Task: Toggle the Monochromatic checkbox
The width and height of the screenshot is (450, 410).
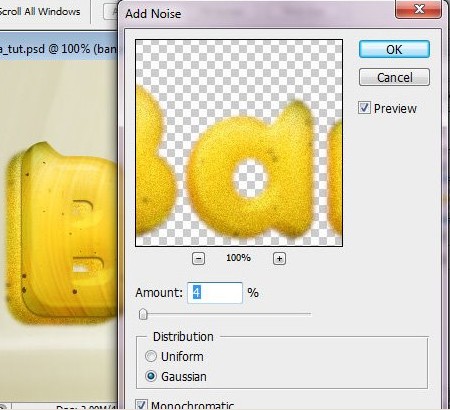Action: click(x=141, y=405)
